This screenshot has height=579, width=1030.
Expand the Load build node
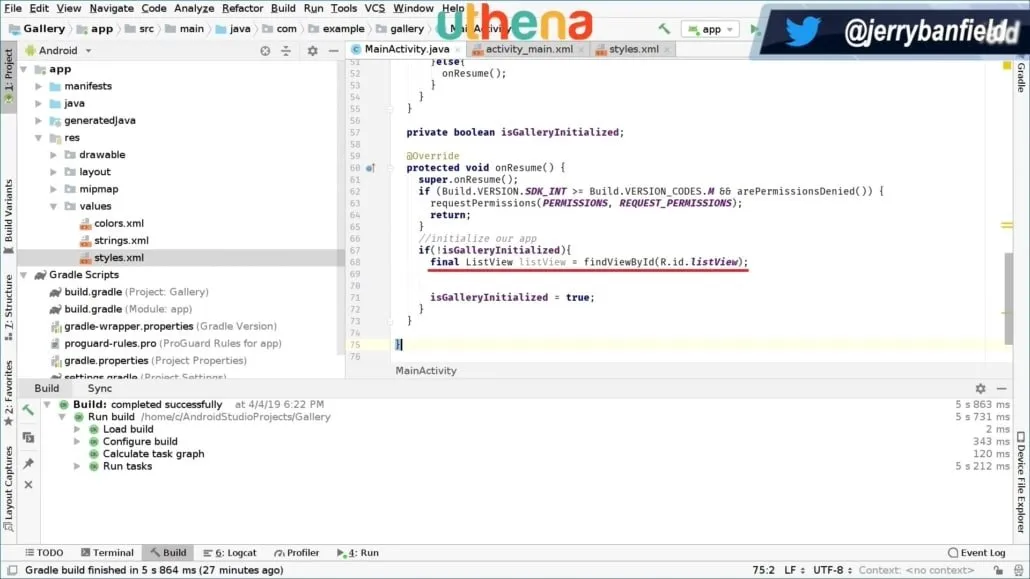(77, 429)
